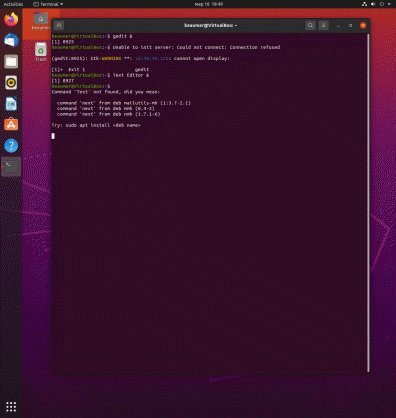The image size is (396, 418).
Task: Open the Help icon in the dock
Action: tap(11, 146)
